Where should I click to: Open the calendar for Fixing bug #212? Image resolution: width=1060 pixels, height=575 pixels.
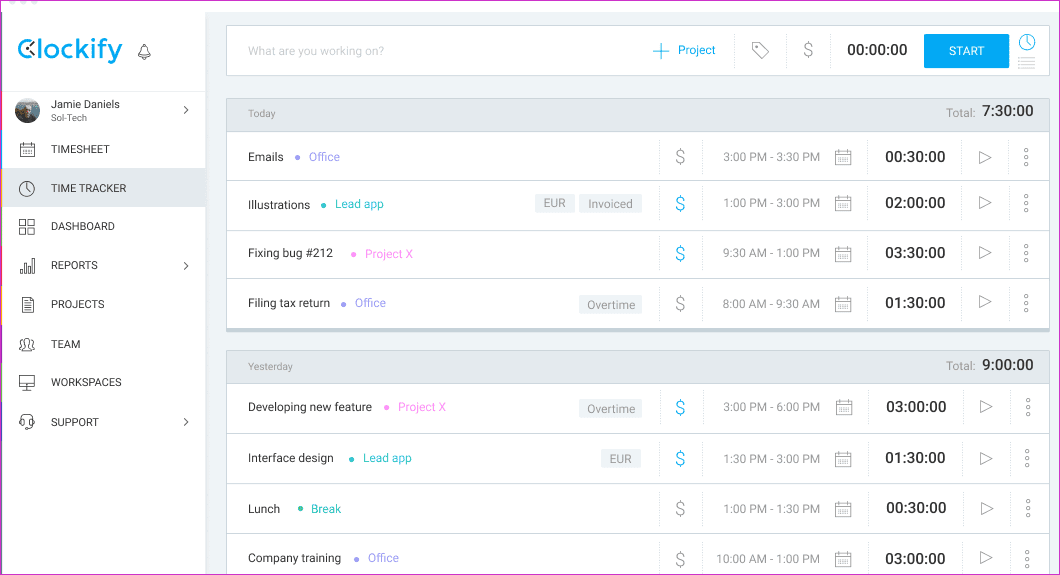click(x=843, y=254)
